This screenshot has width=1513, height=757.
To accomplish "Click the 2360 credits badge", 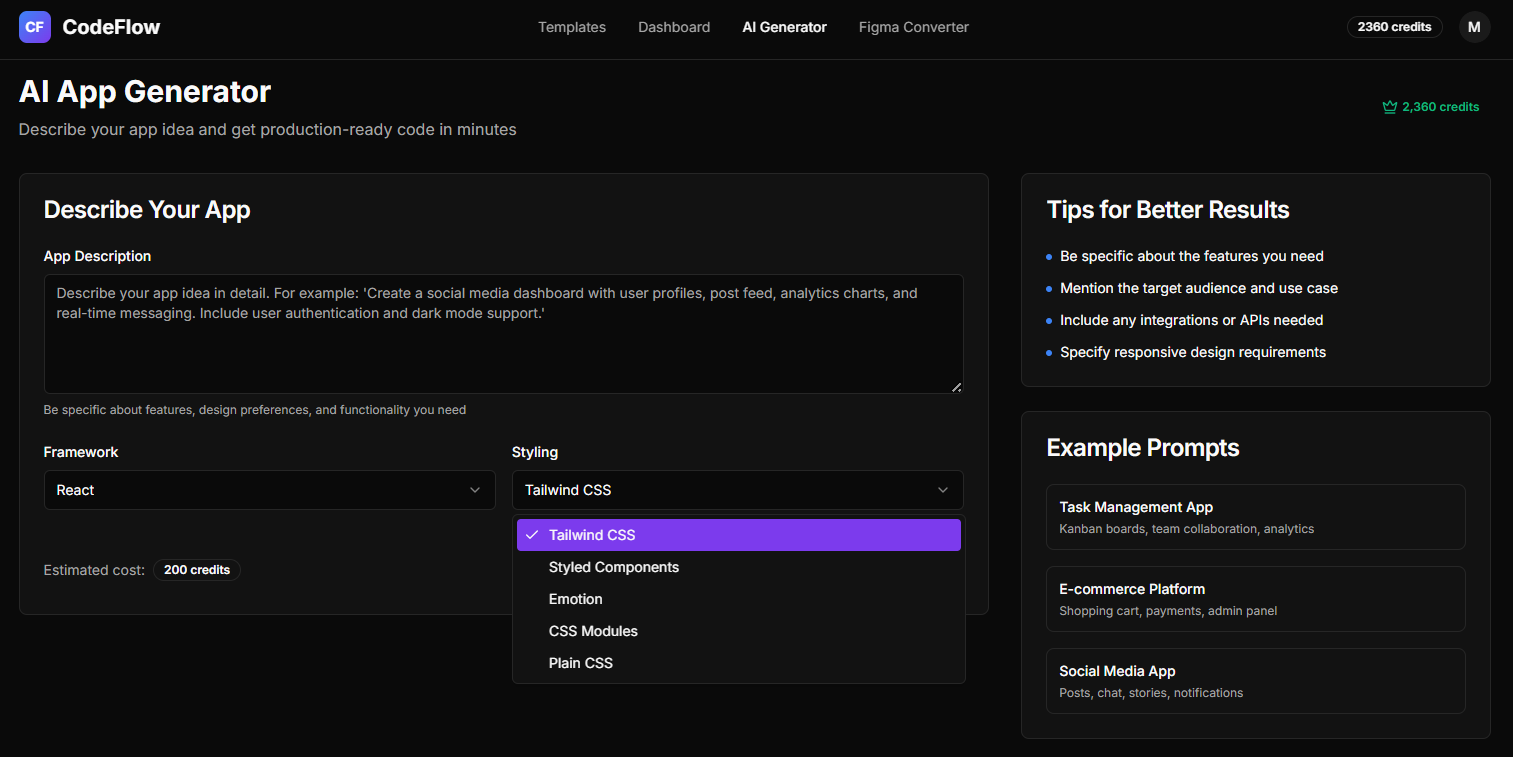I will (x=1394, y=27).
